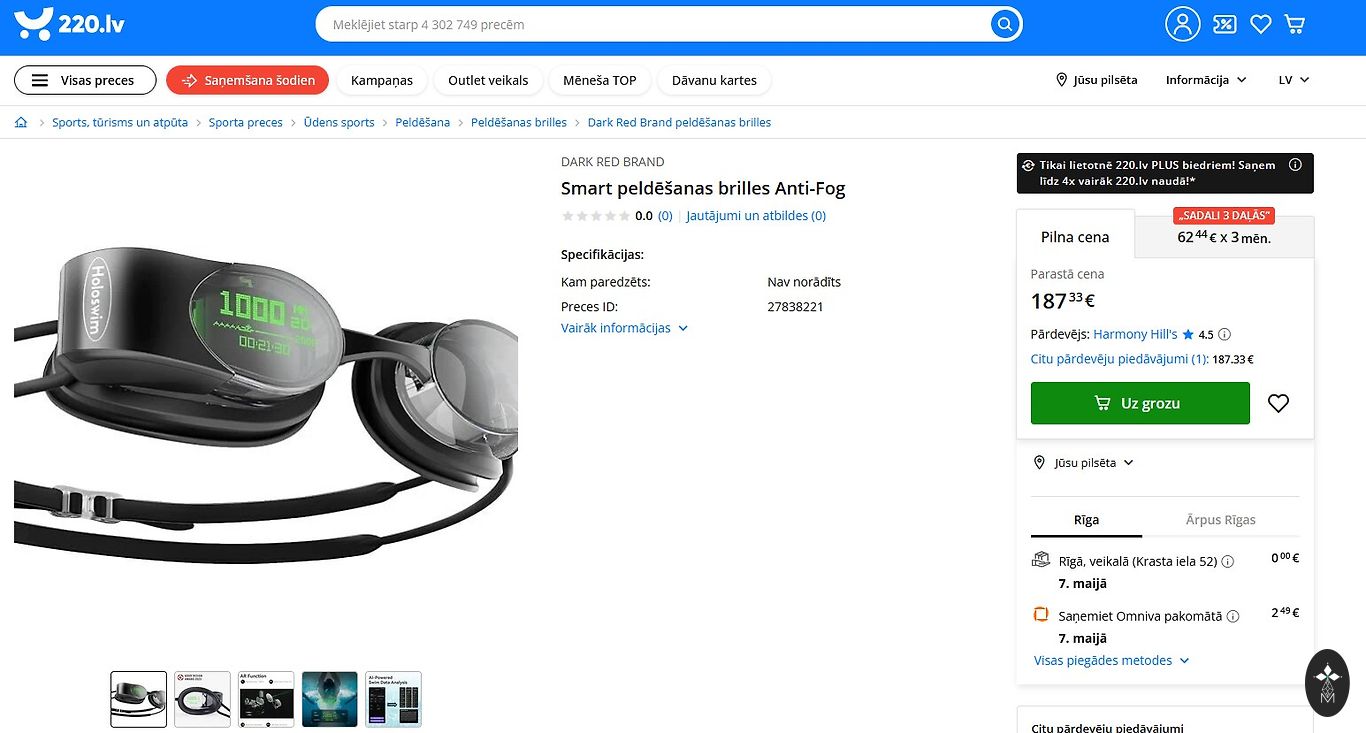Image resolution: width=1366 pixels, height=733 pixels.
Task: Switch to the Ārpus Rīgas delivery tab
Action: pyautogui.click(x=1220, y=520)
